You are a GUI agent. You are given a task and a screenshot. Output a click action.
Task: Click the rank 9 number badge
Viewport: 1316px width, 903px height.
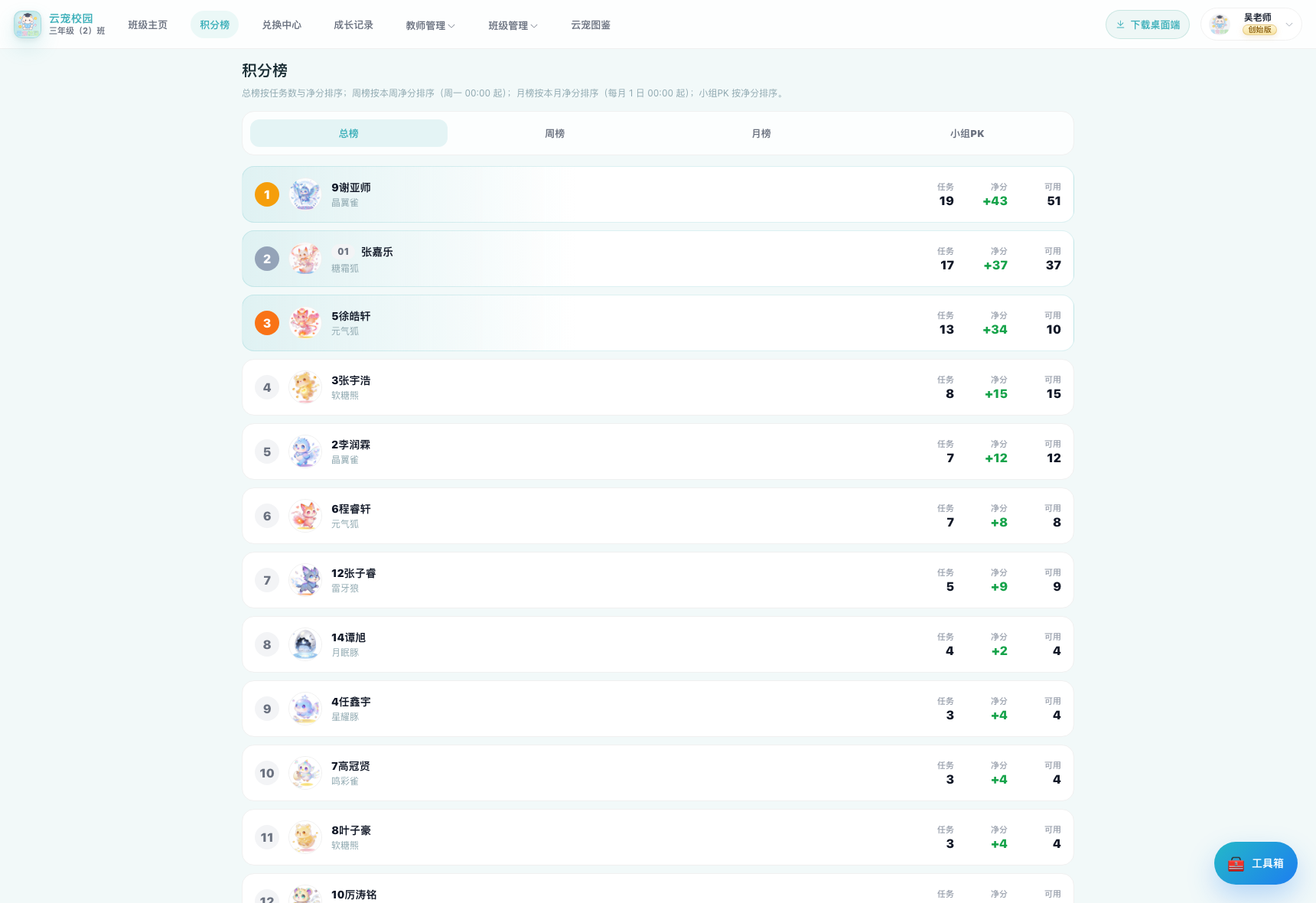coord(267,709)
